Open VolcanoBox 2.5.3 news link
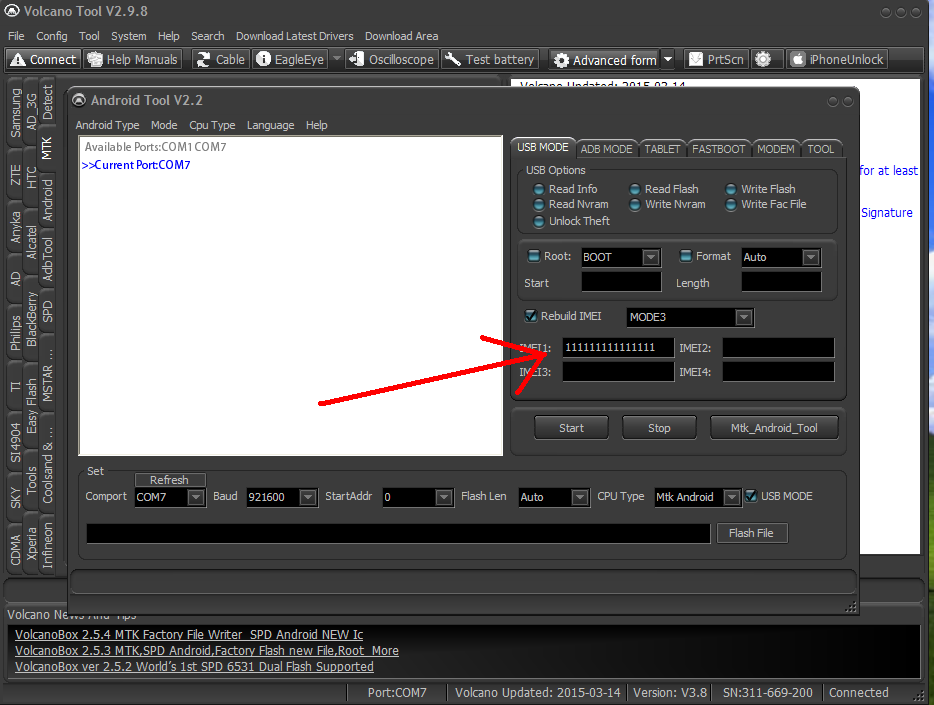The image size is (934, 705). coord(207,651)
